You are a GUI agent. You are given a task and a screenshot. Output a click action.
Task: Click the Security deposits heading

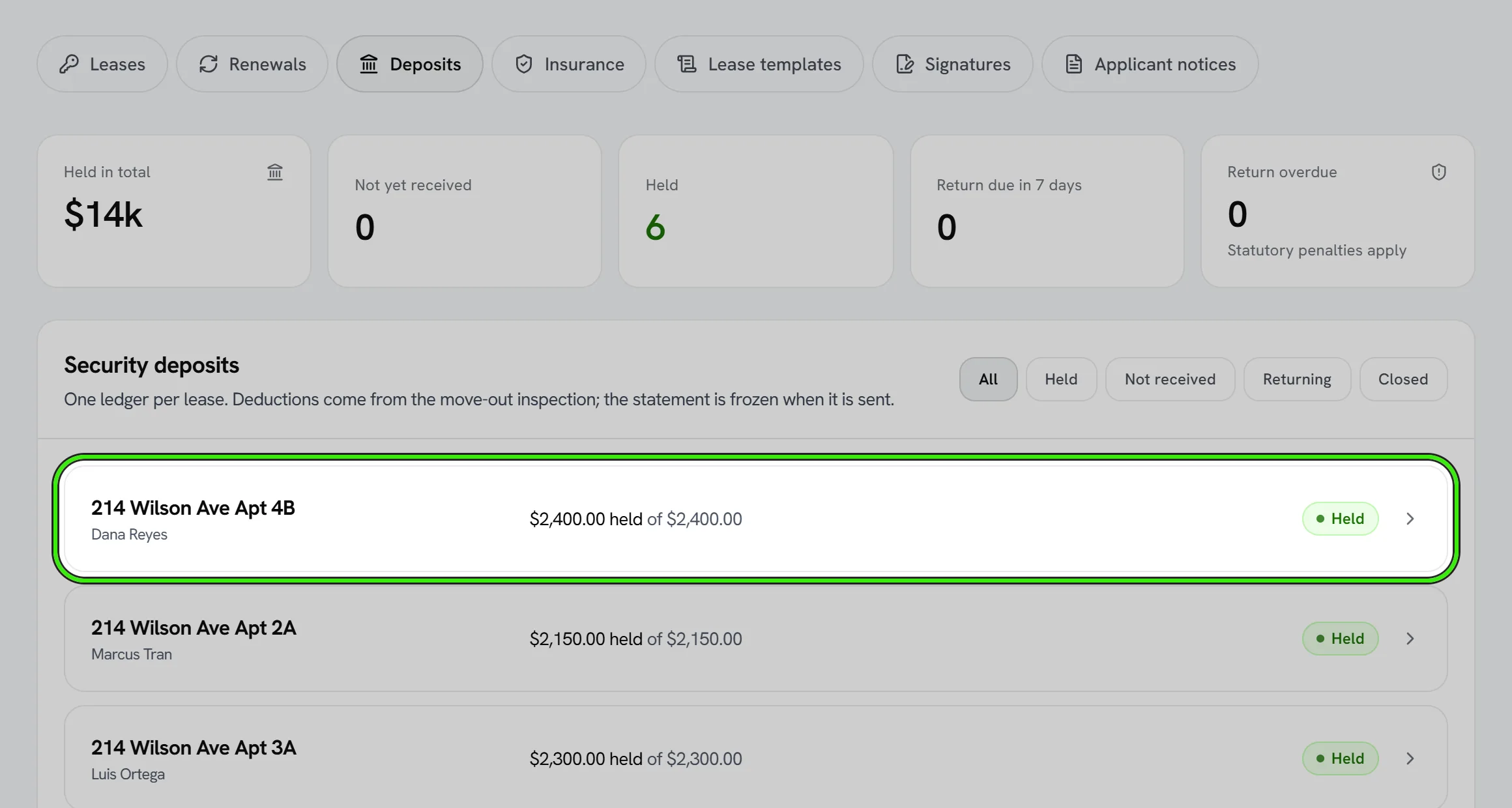coord(151,365)
